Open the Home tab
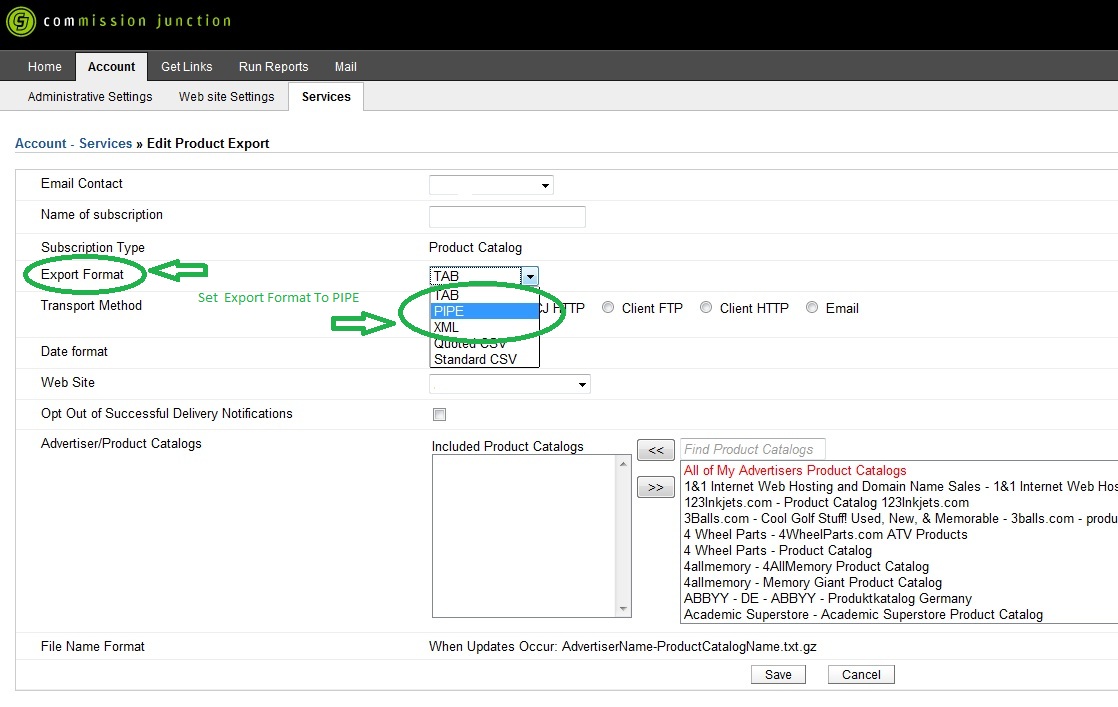 pyautogui.click(x=44, y=66)
